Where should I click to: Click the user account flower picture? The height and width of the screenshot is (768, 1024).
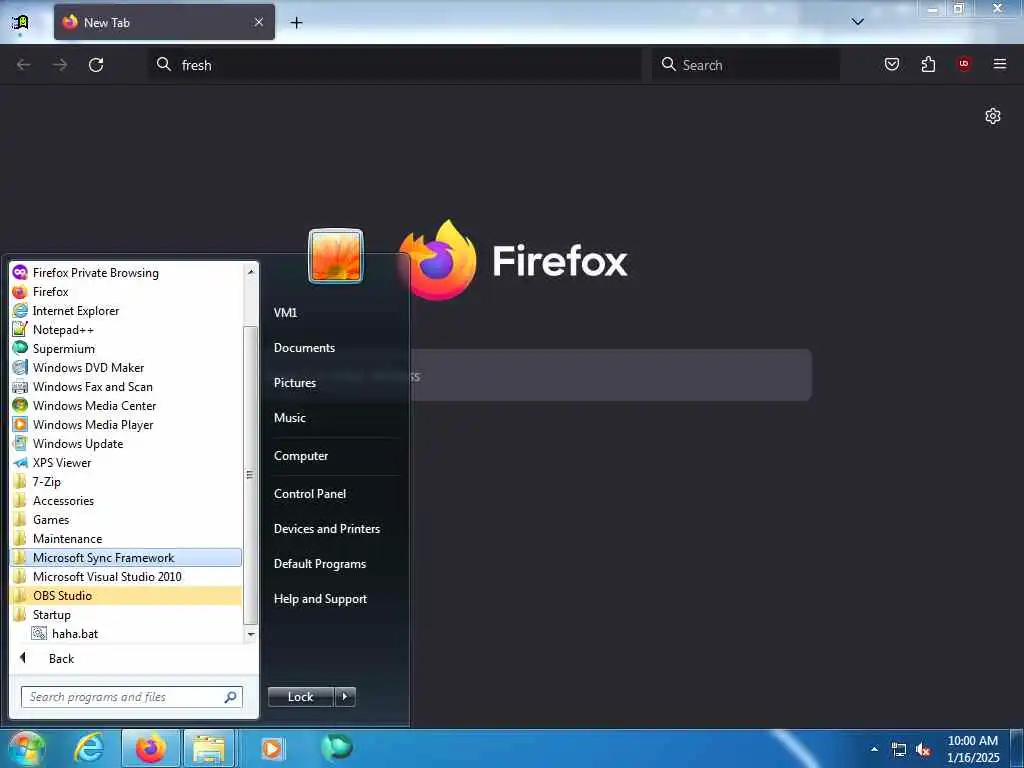[336, 256]
